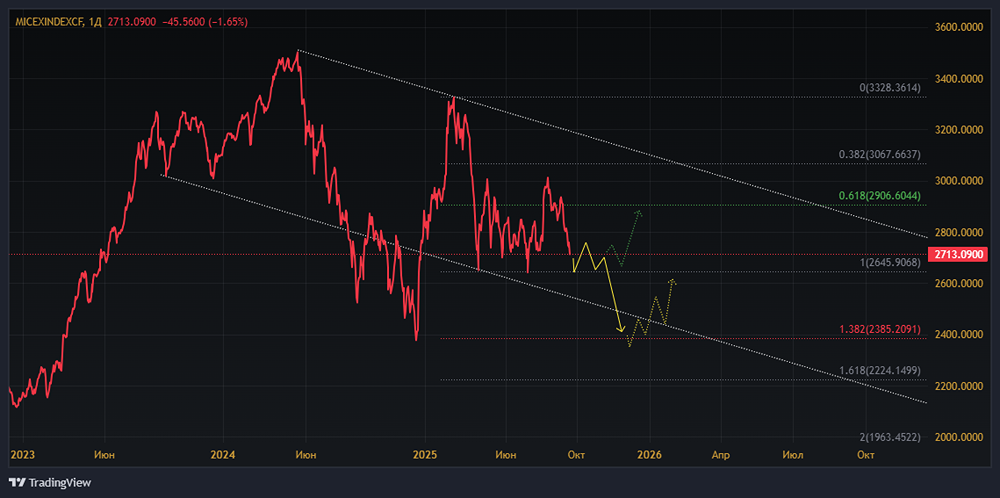Click the 2800.0000 price axis label

pyautogui.click(x=957, y=233)
